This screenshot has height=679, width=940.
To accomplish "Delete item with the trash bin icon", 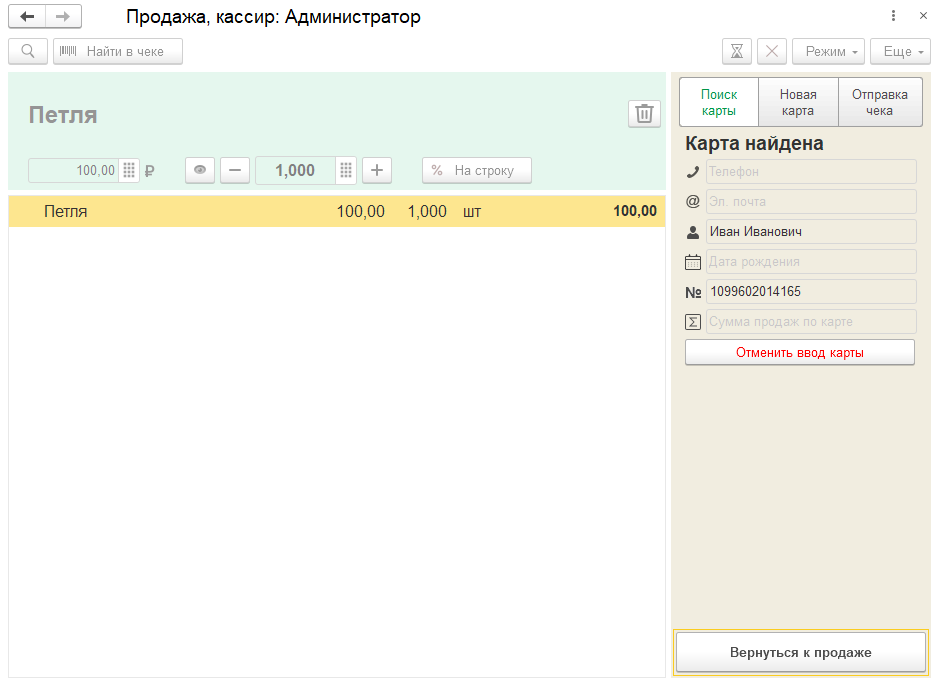I will click(x=644, y=114).
